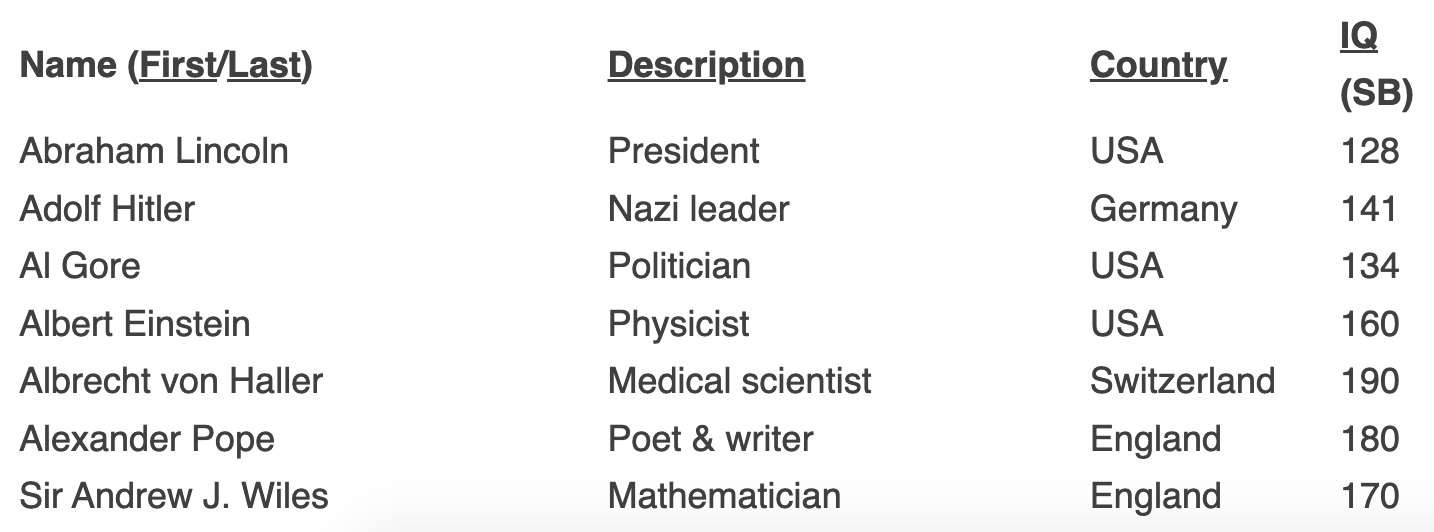Image resolution: width=1434 pixels, height=532 pixels.
Task: Sort by the IQ column header
Action: [1359, 37]
